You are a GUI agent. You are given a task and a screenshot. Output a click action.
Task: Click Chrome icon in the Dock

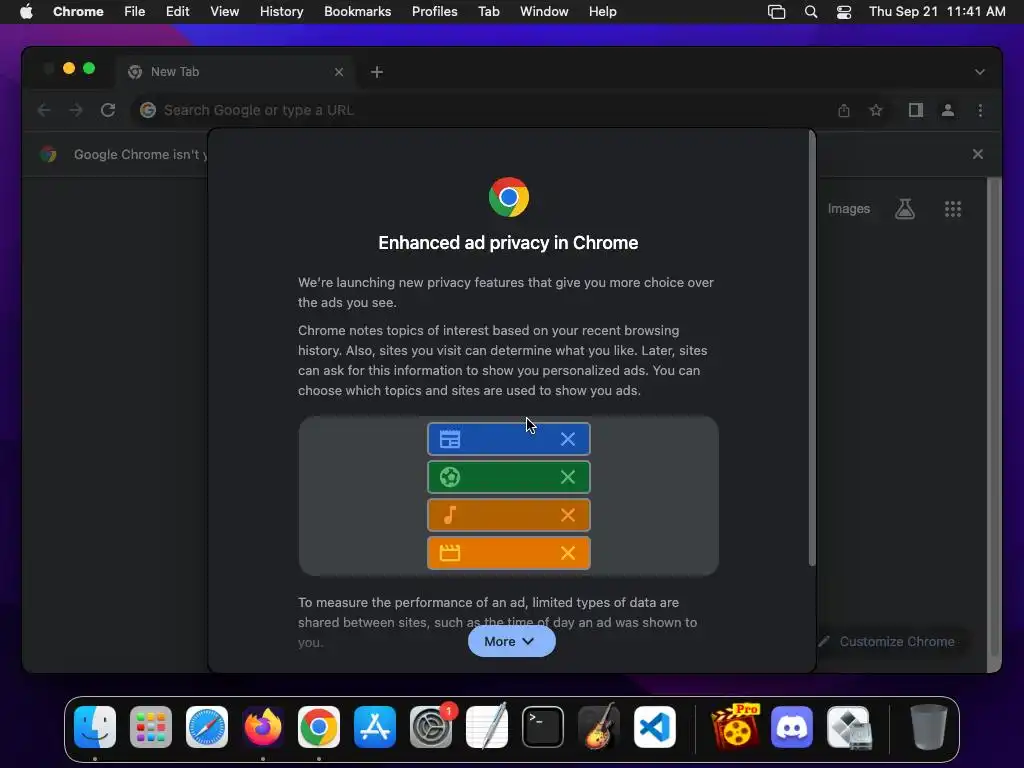[x=319, y=727]
